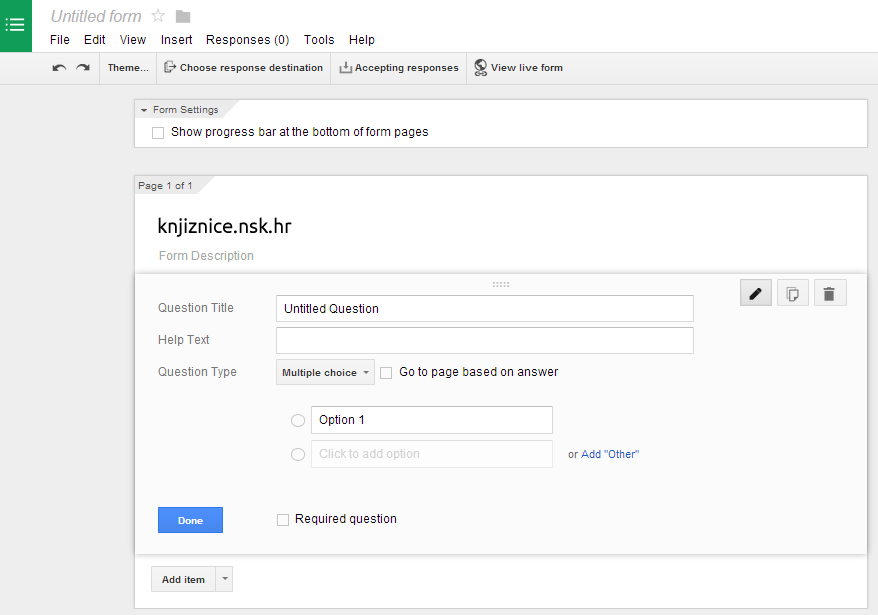Screen dimensions: 878x615
Task: Open the Edit menu
Action: pyautogui.click(x=94, y=40)
